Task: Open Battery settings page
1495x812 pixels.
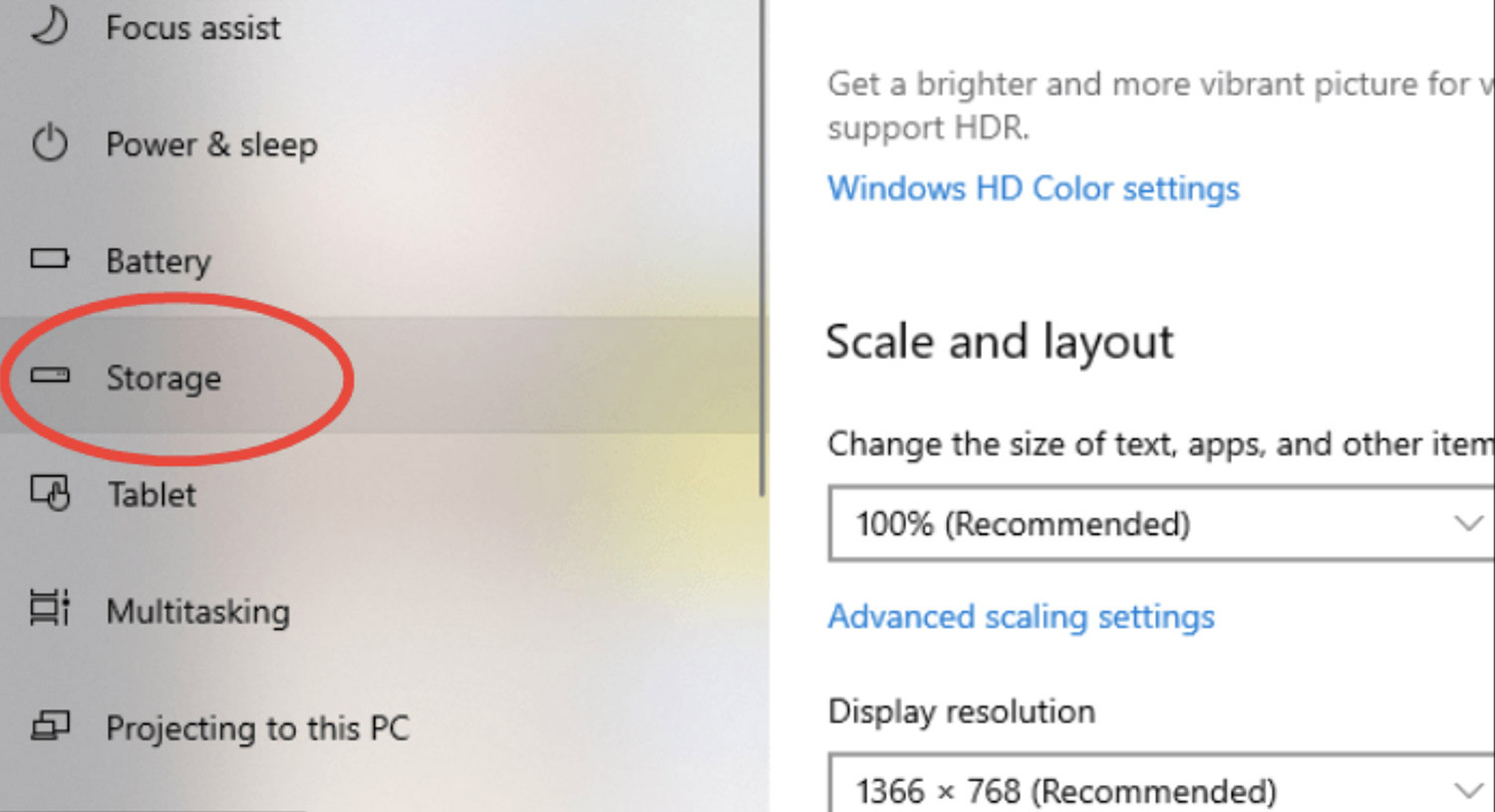Action: [379, 260]
